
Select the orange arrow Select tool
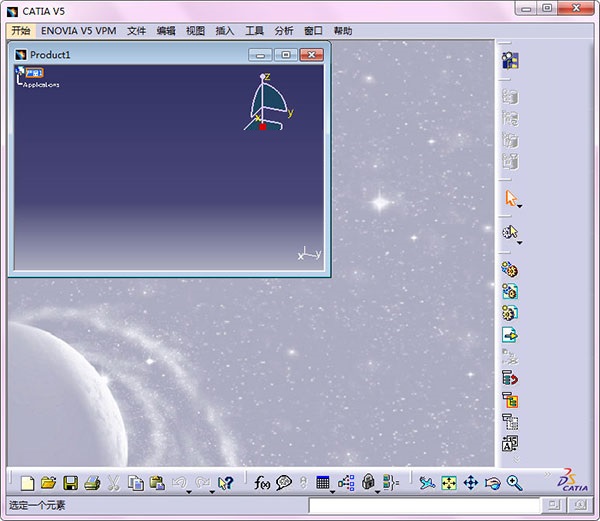pos(510,199)
